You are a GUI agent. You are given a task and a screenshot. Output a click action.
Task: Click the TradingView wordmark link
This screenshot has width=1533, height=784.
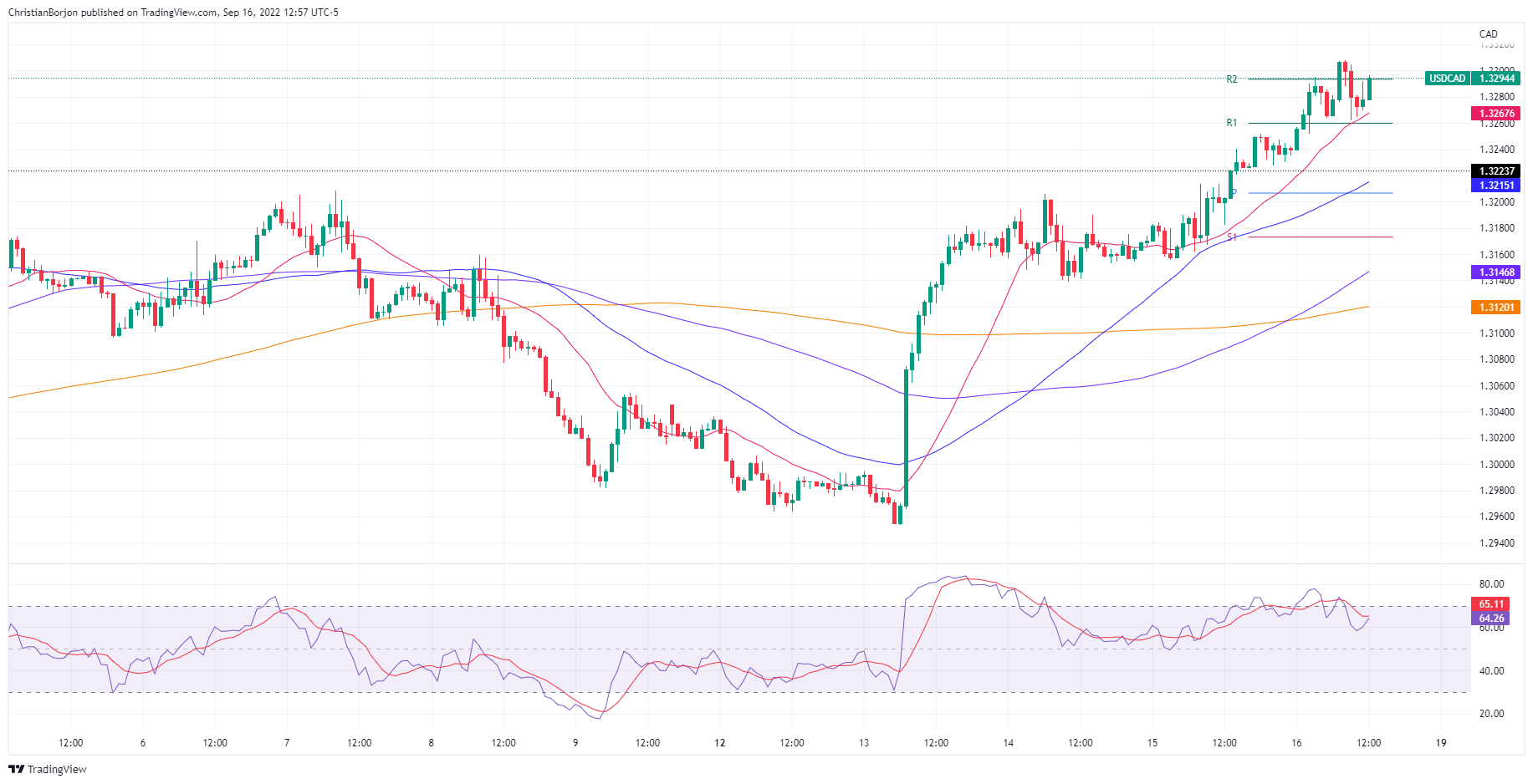pyautogui.click(x=57, y=769)
